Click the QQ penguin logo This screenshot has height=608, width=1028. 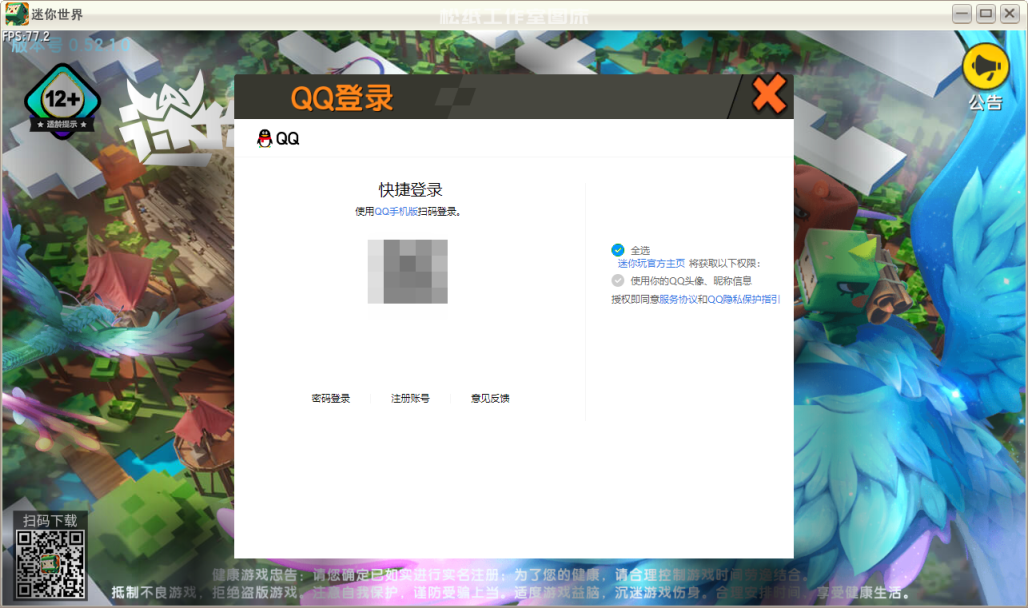(x=264, y=138)
